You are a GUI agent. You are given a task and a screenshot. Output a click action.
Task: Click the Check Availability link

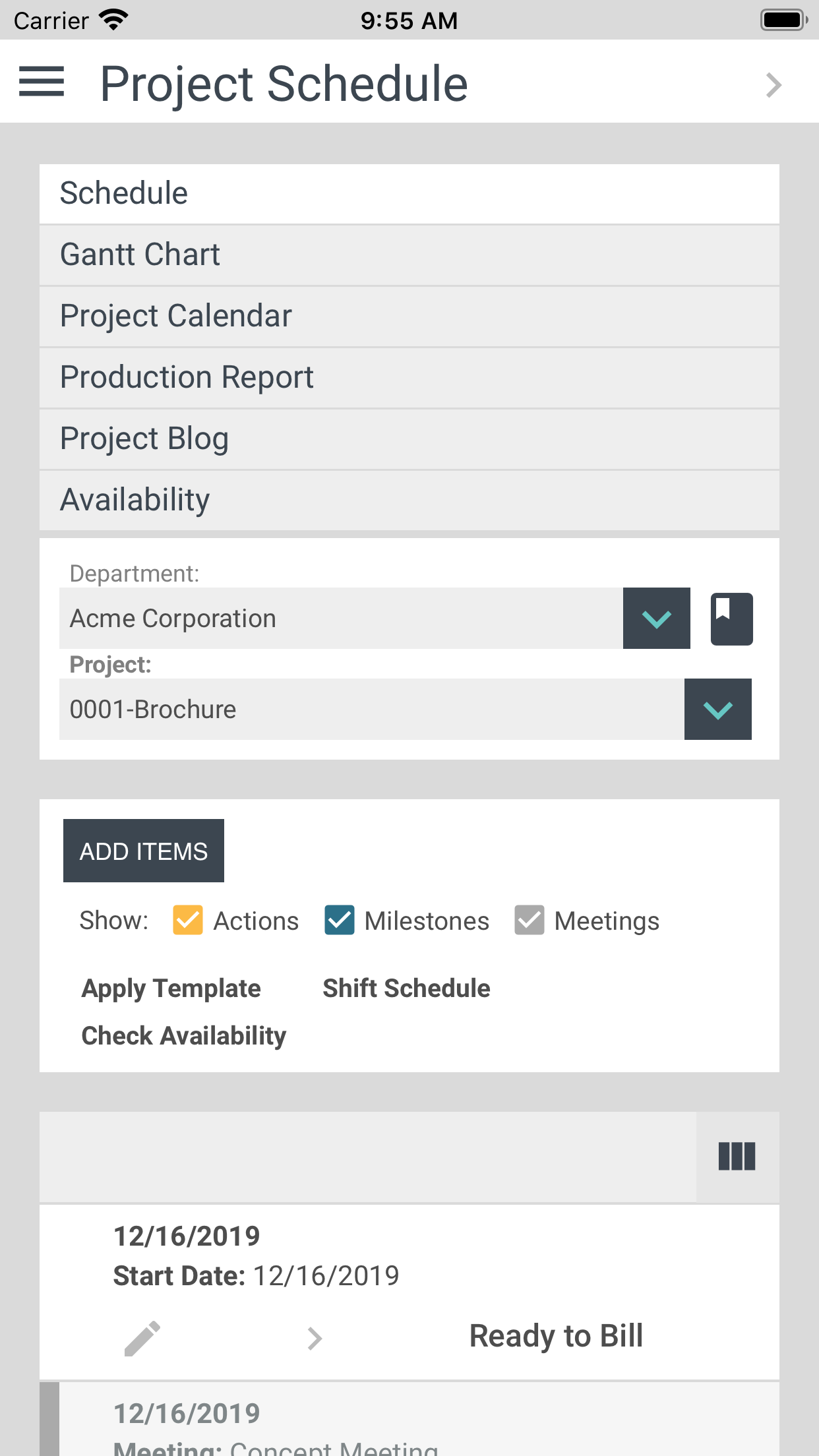(183, 1036)
